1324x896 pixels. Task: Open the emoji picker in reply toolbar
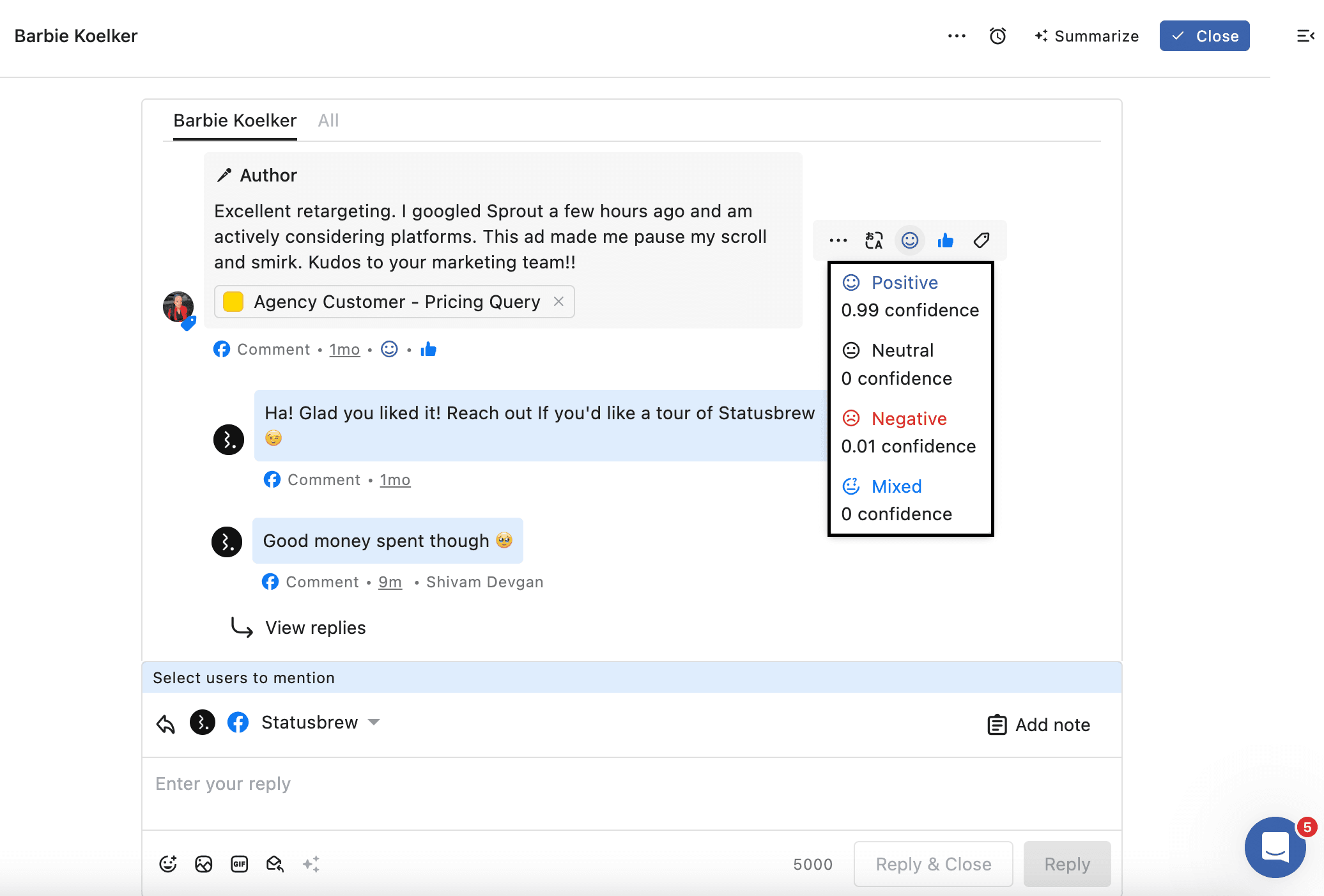(x=168, y=864)
